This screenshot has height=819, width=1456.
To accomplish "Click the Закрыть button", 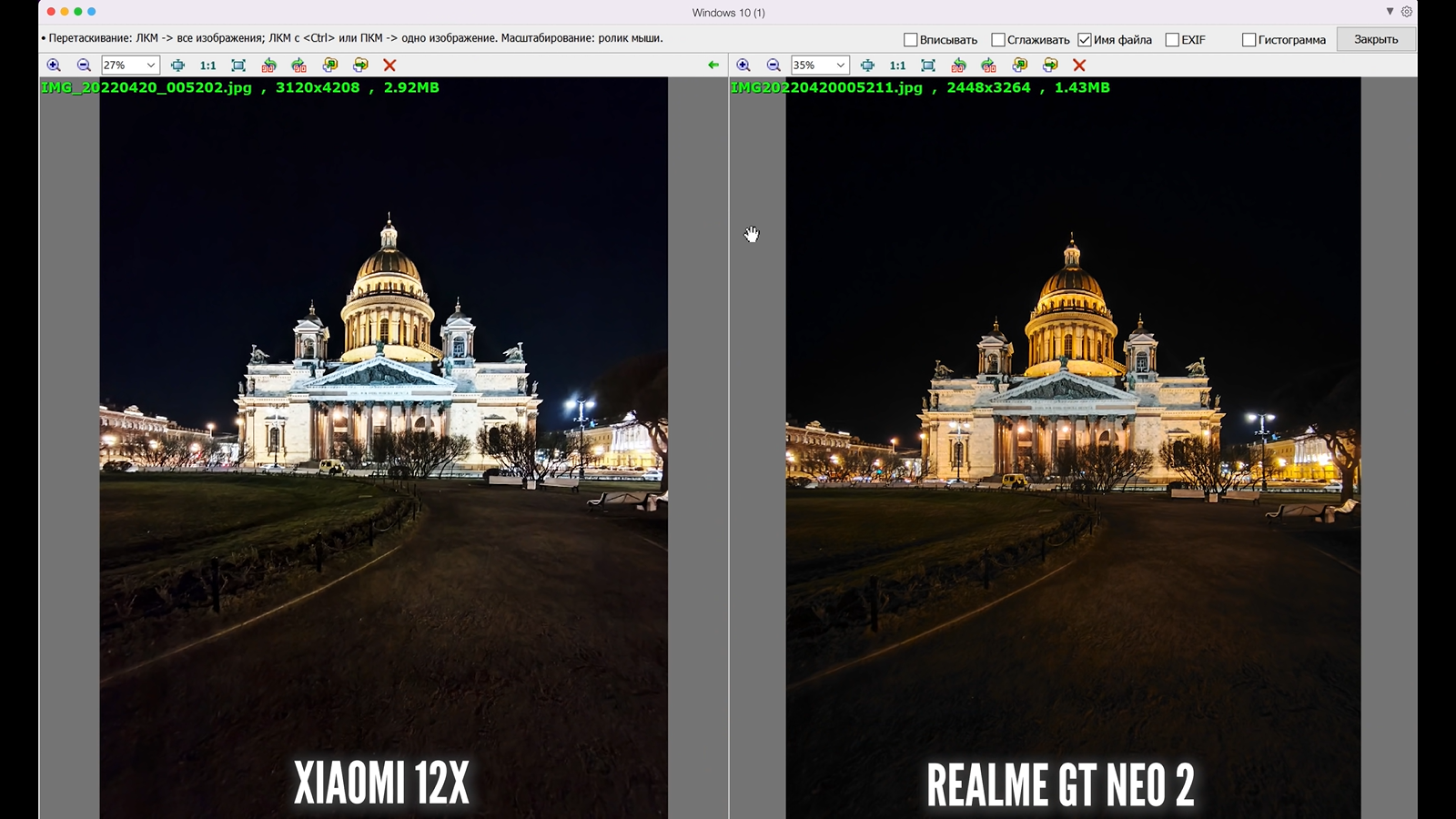I will coord(1376,39).
